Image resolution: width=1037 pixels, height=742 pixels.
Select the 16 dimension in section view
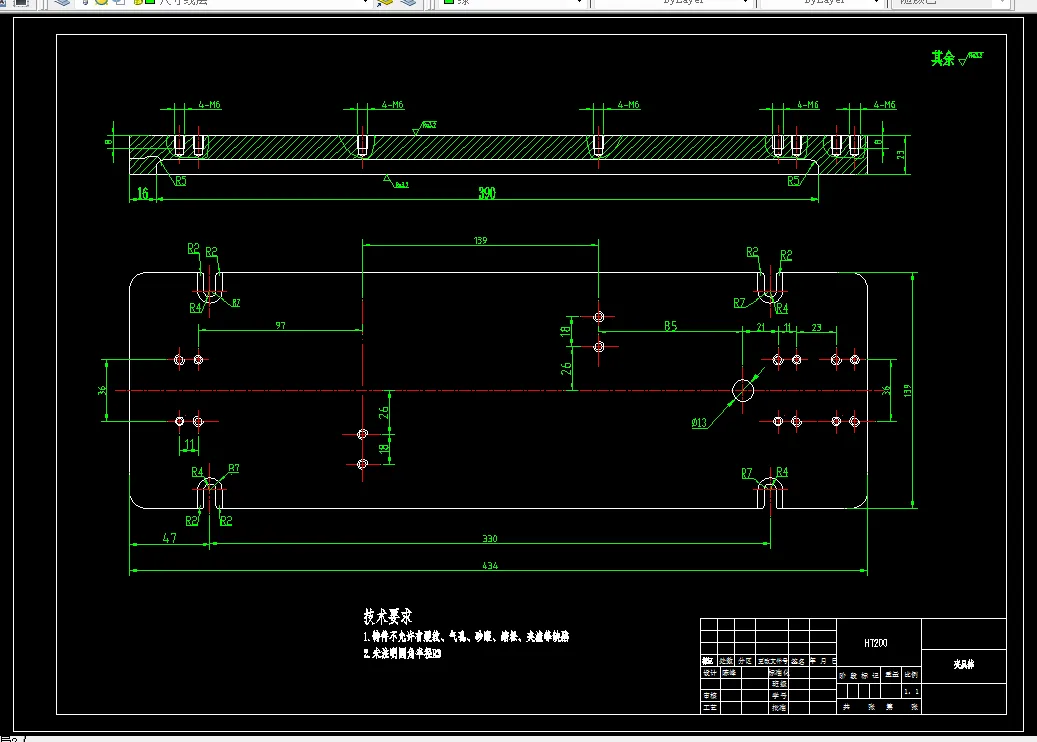(x=143, y=193)
